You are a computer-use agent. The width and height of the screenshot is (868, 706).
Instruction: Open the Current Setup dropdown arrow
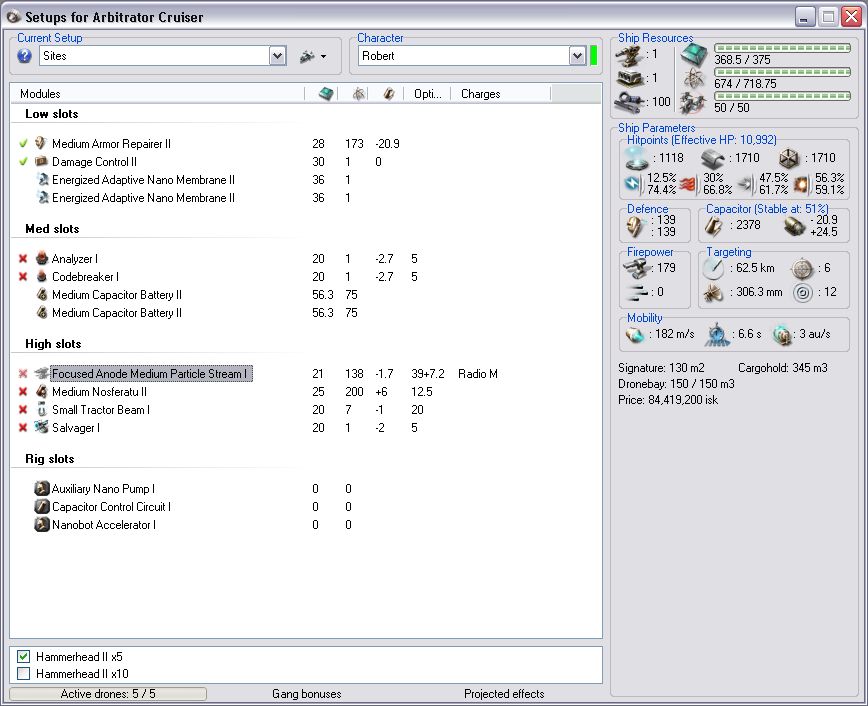(x=277, y=56)
